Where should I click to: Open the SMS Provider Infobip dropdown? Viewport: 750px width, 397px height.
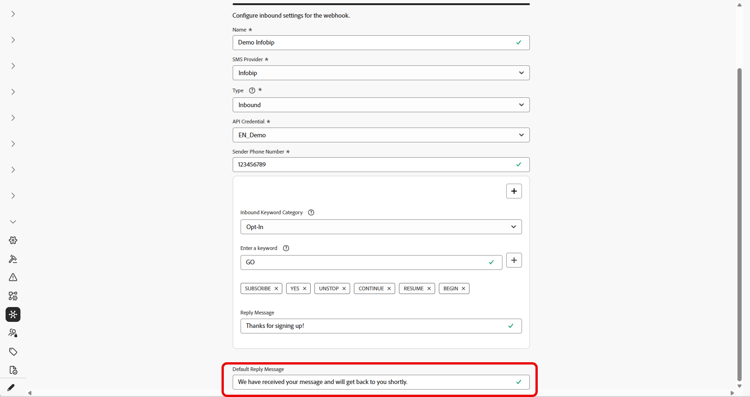tap(381, 73)
